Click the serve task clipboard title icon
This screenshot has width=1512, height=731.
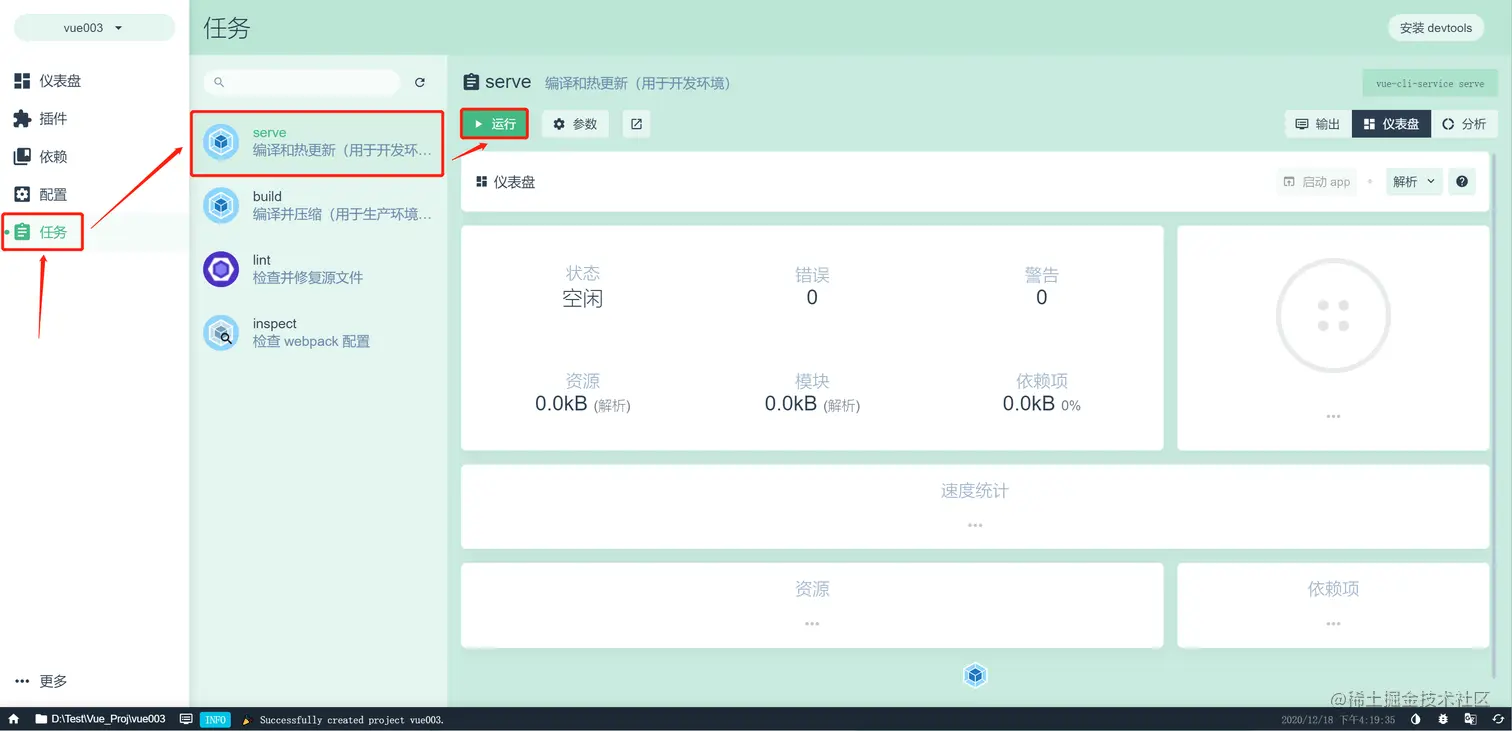pyautogui.click(x=471, y=82)
